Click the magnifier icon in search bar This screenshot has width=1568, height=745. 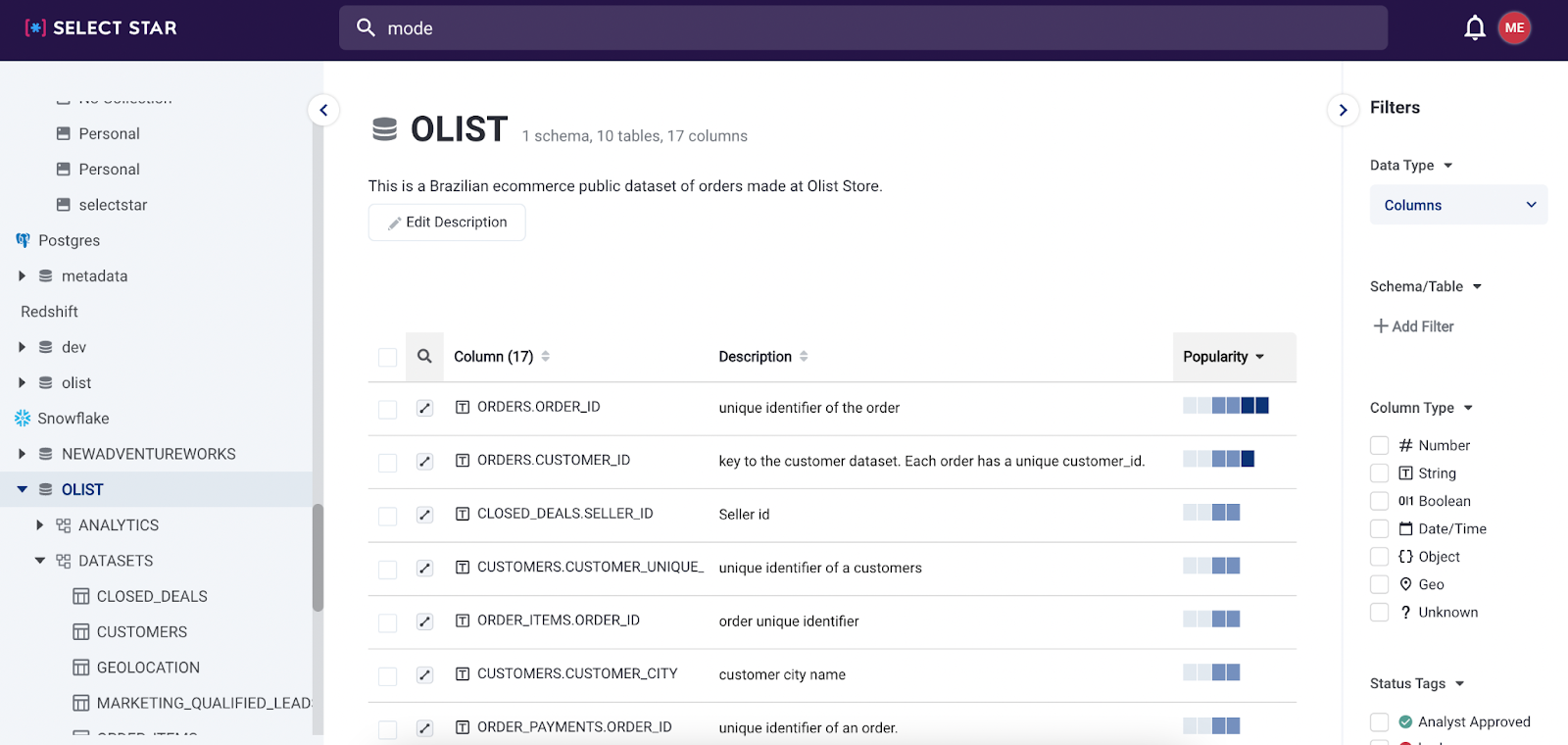coord(366,27)
